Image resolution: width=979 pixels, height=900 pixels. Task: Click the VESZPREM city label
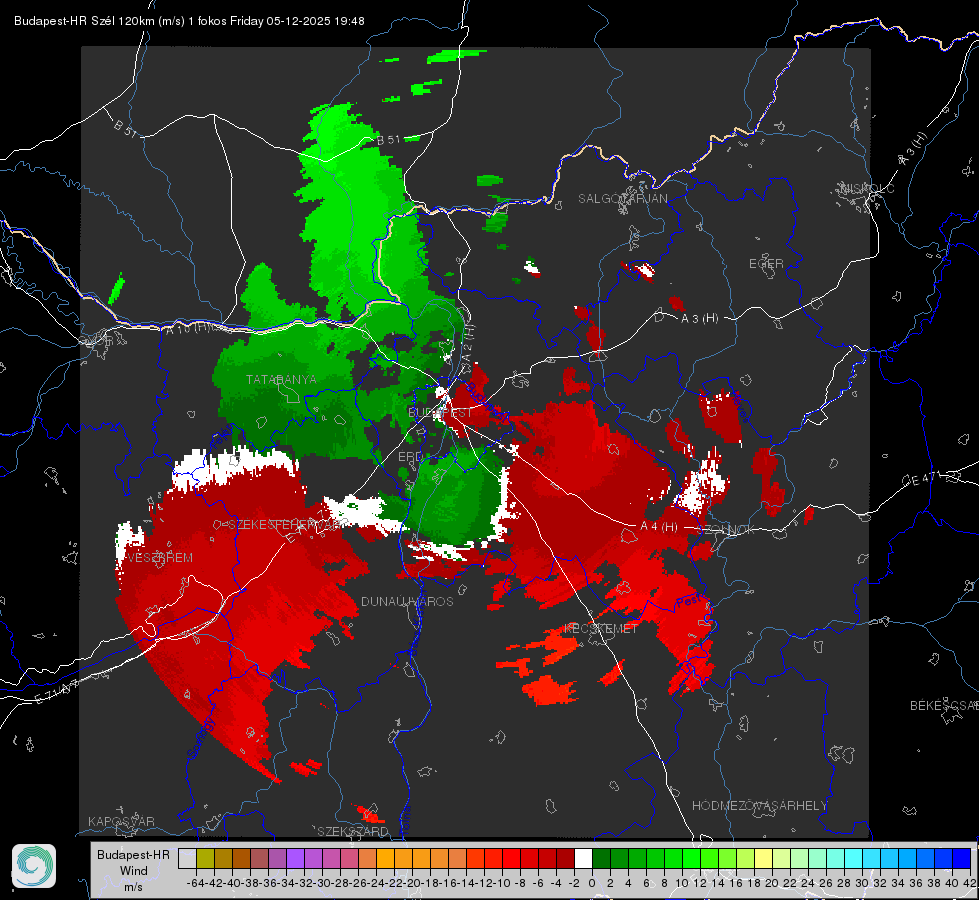159,557
